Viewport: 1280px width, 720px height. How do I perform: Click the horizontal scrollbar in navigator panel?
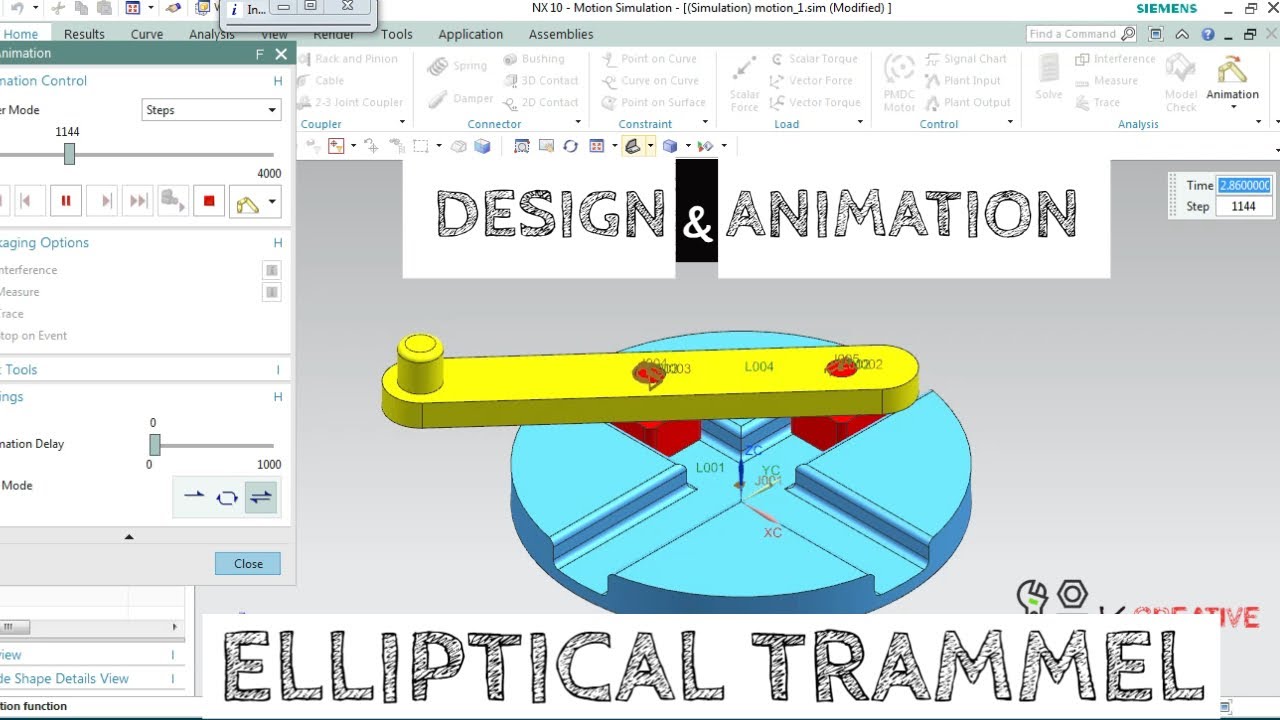tap(15, 628)
